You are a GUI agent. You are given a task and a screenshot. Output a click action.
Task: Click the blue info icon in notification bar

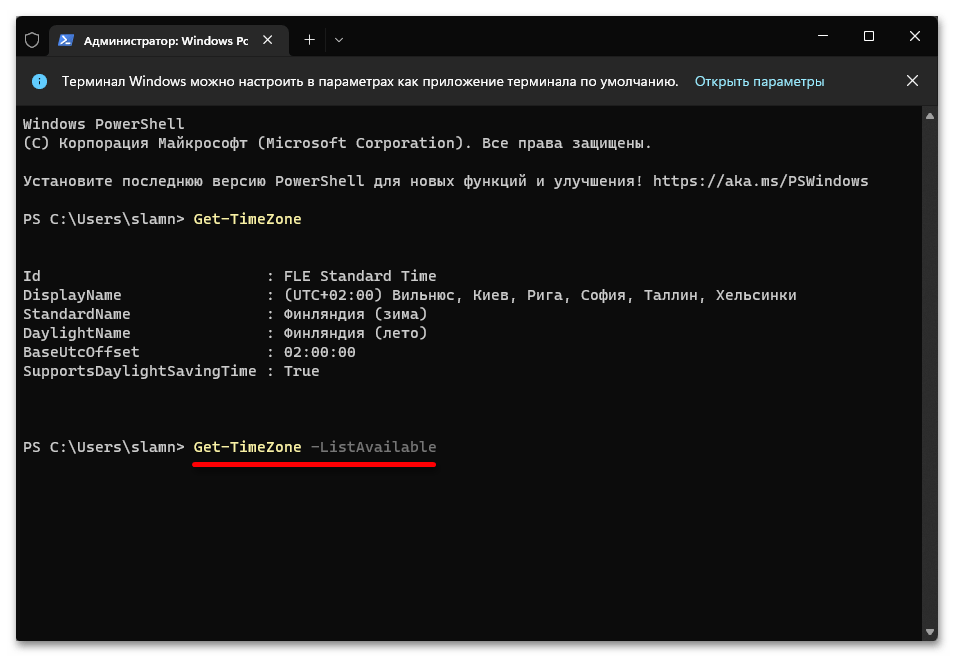40,82
